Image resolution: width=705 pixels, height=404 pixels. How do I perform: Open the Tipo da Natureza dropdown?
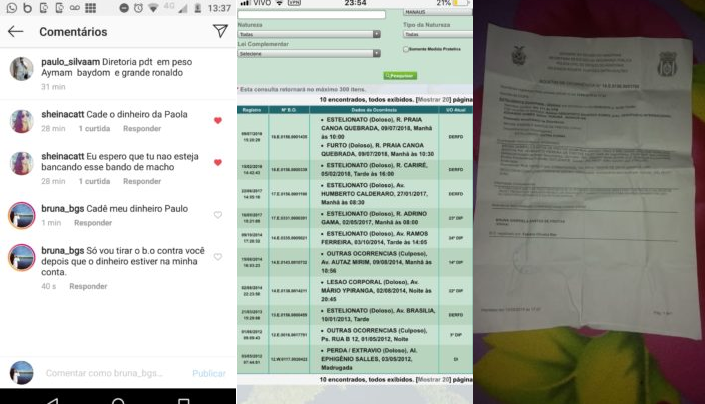coord(435,34)
